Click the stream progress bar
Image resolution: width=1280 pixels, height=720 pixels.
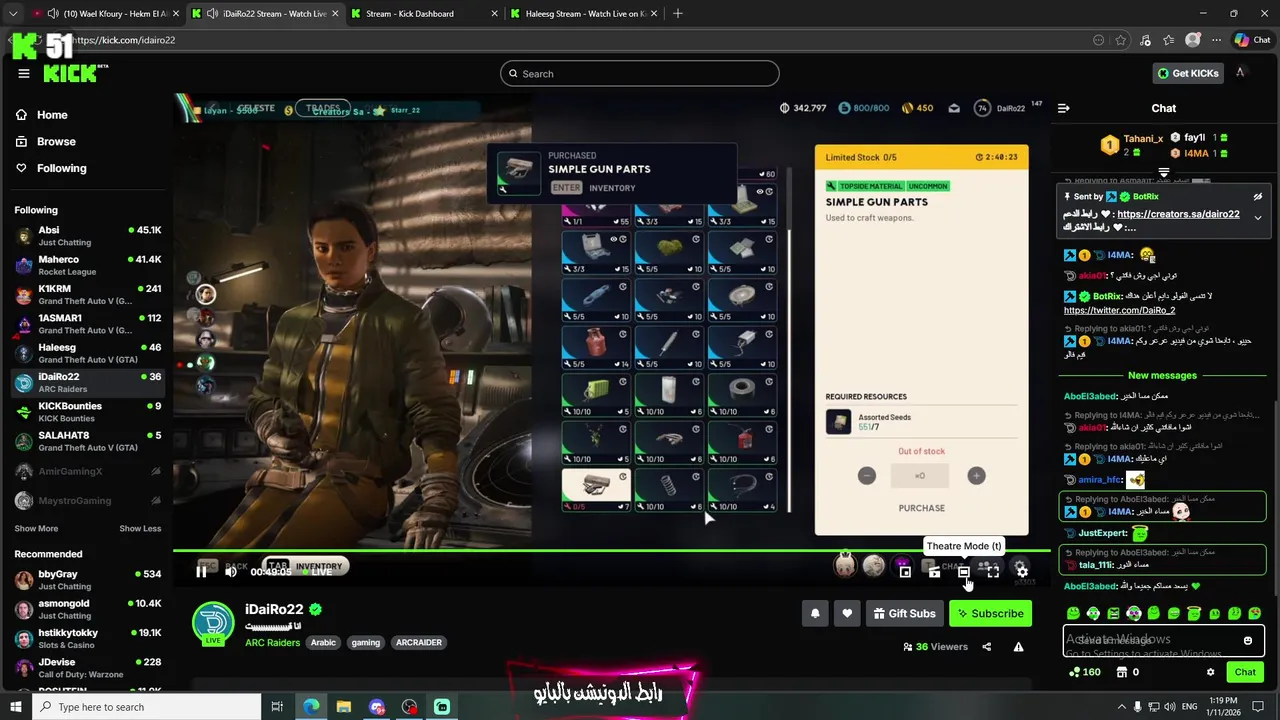click(611, 550)
